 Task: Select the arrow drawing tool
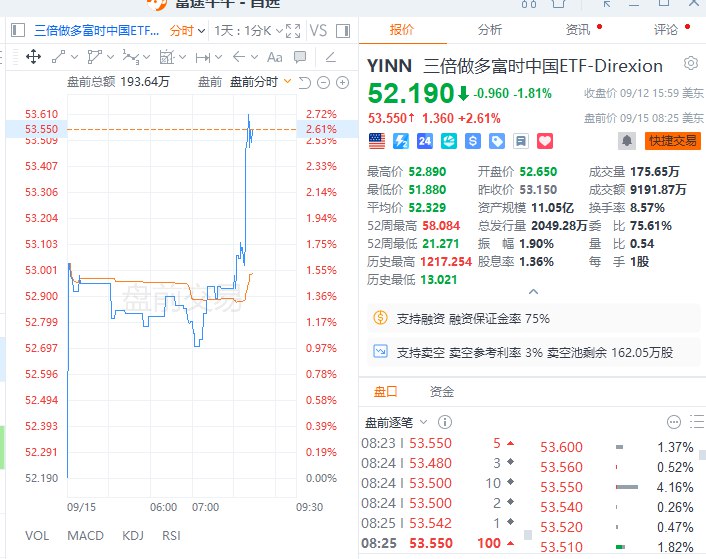pyautogui.click(x=239, y=57)
